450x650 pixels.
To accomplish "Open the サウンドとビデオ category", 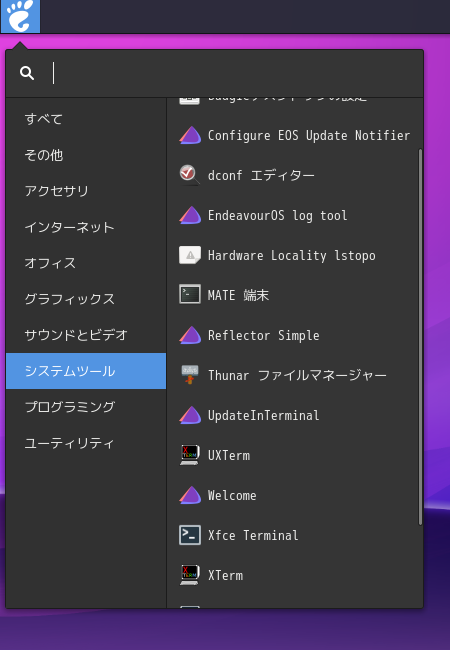I will (x=86, y=335).
